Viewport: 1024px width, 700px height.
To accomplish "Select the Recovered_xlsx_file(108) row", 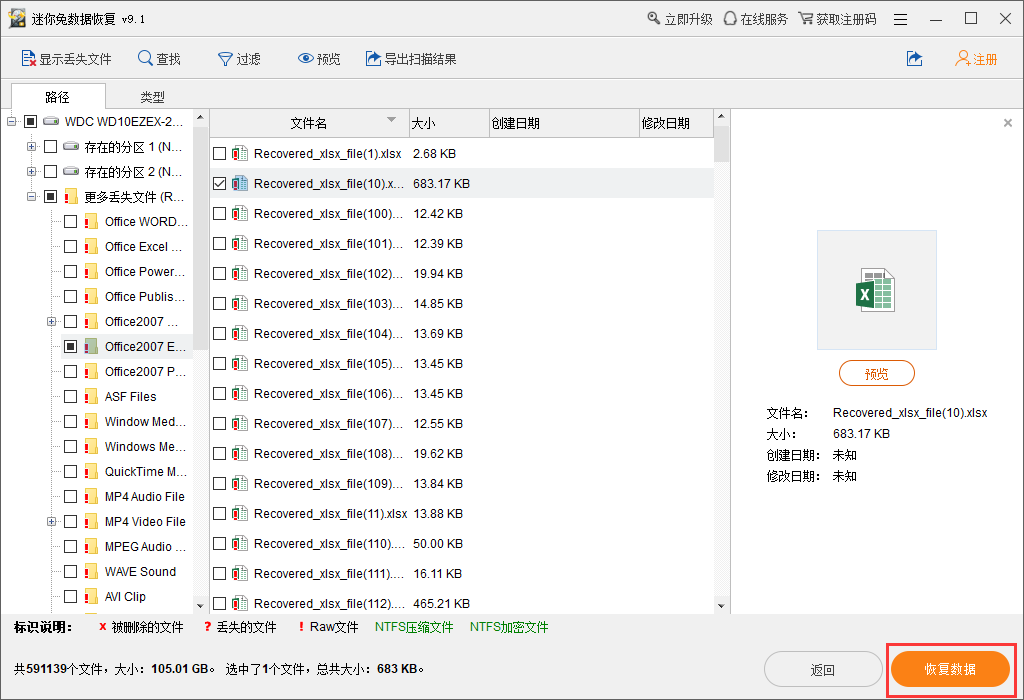I will pos(462,454).
